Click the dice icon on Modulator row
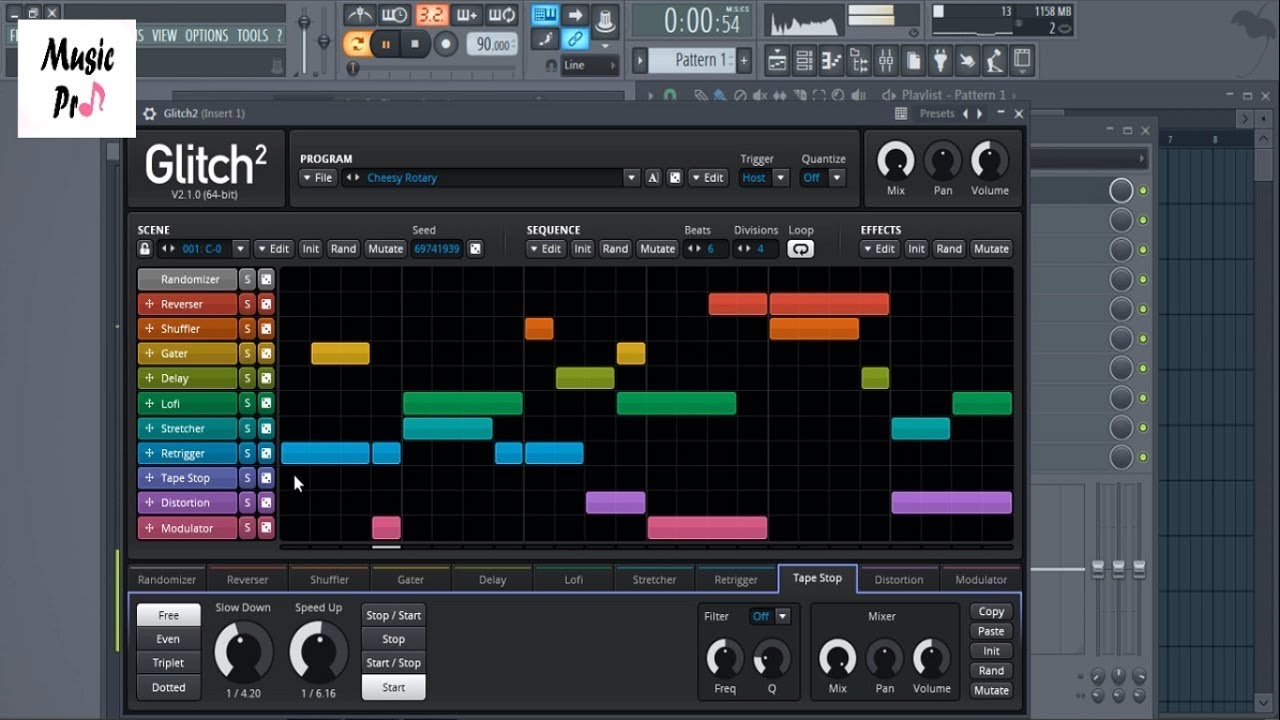This screenshot has height=720, width=1280. pyautogui.click(x=266, y=528)
